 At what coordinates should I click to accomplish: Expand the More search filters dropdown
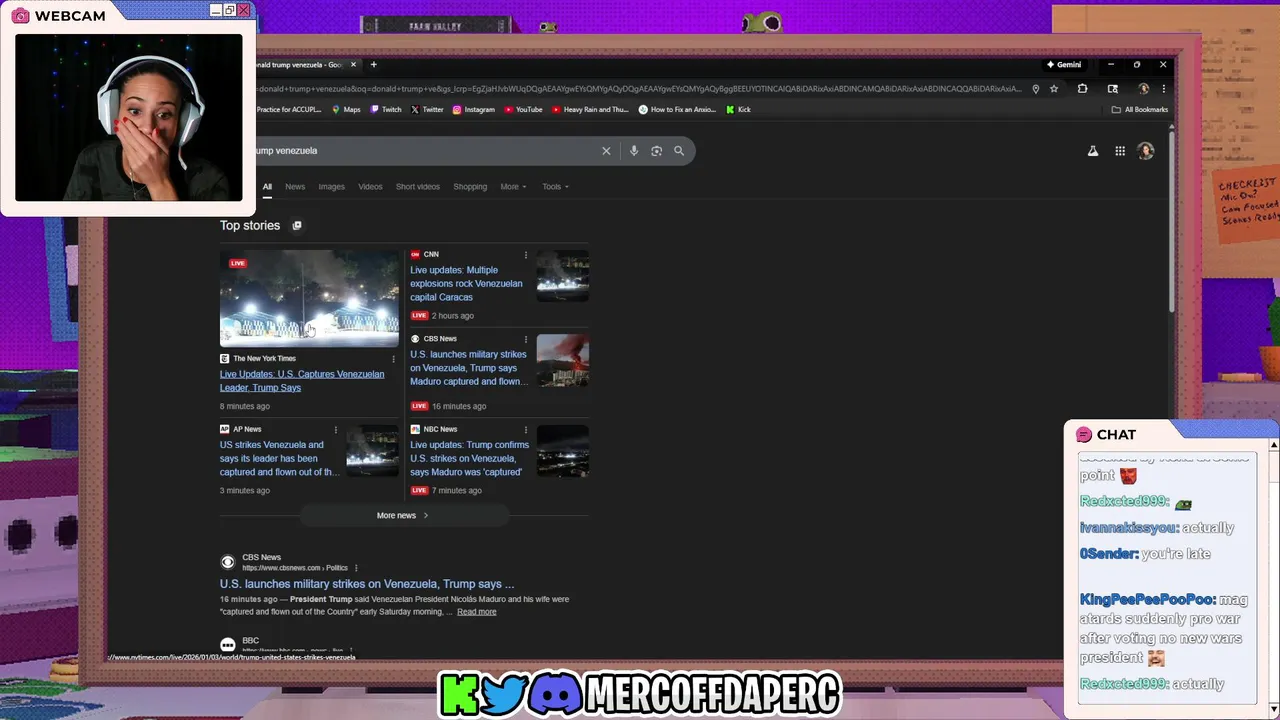[513, 187]
